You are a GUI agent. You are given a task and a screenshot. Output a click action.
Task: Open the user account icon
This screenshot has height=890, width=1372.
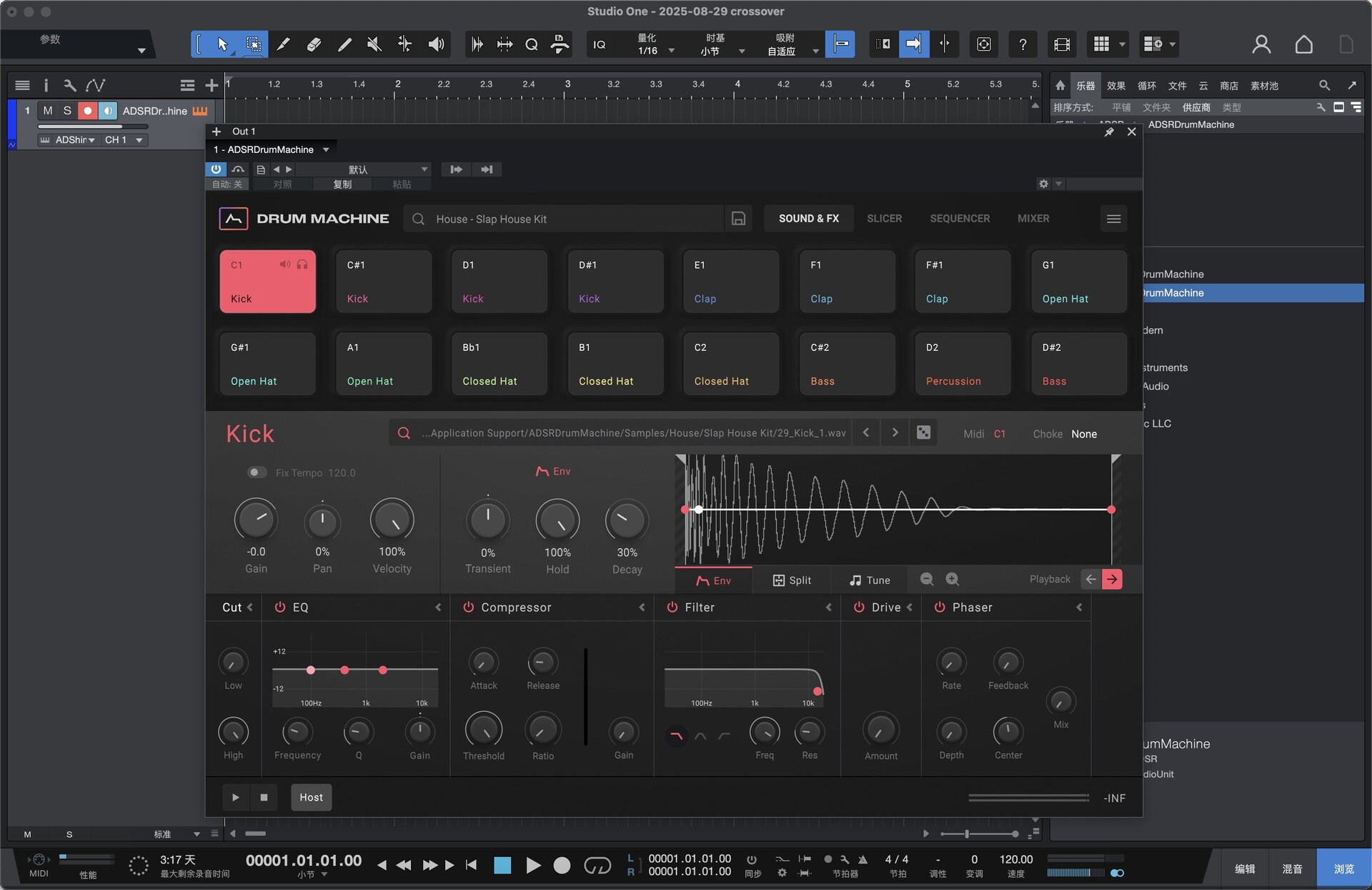[x=1261, y=44]
